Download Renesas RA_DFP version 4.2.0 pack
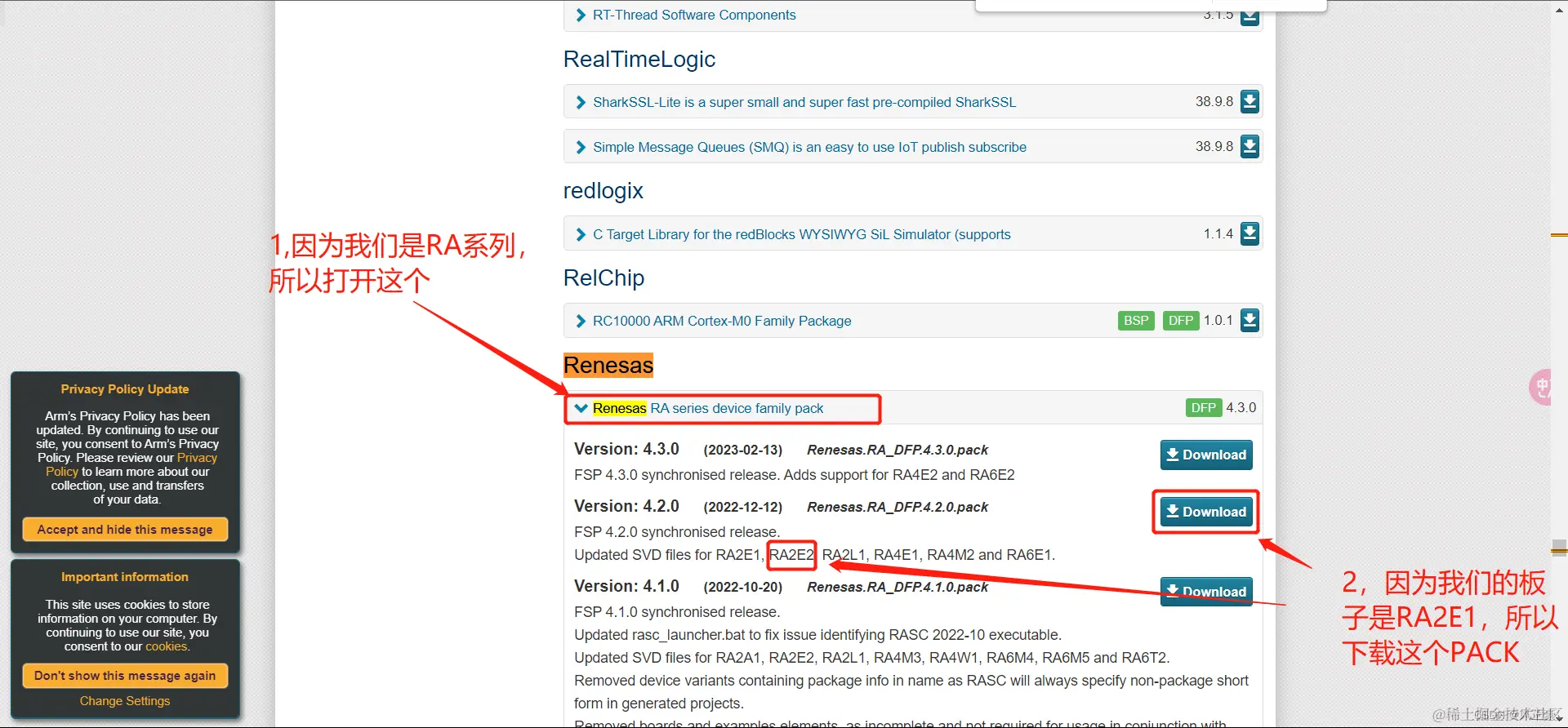Viewport: 1568px width, 728px height. click(x=1206, y=512)
